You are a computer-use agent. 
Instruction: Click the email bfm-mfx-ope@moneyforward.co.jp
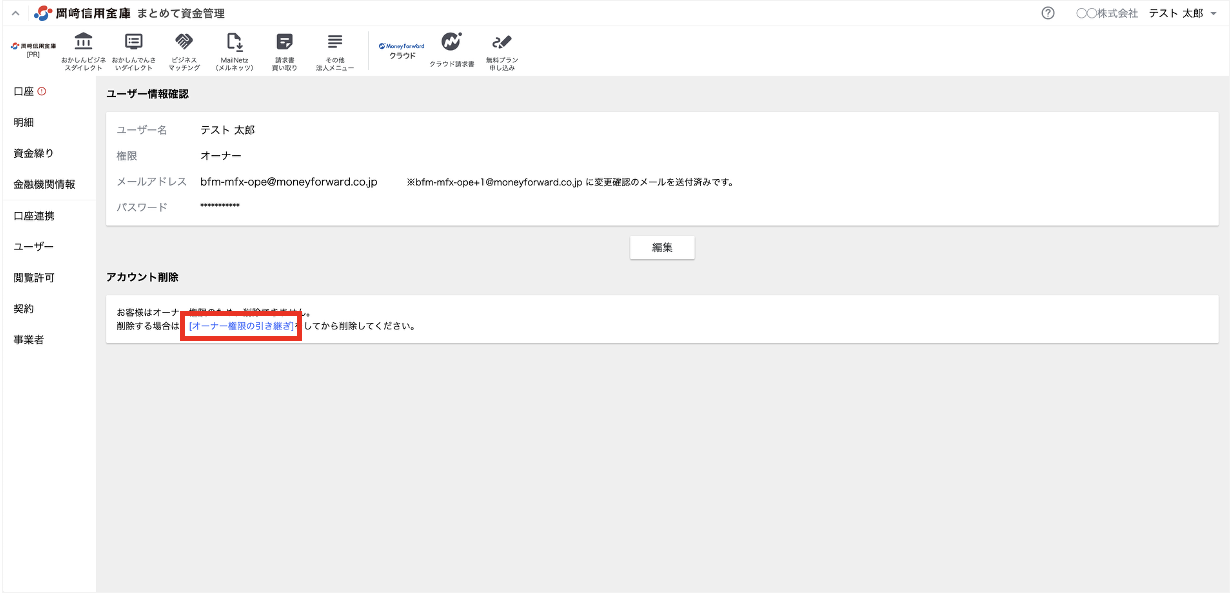[289, 182]
